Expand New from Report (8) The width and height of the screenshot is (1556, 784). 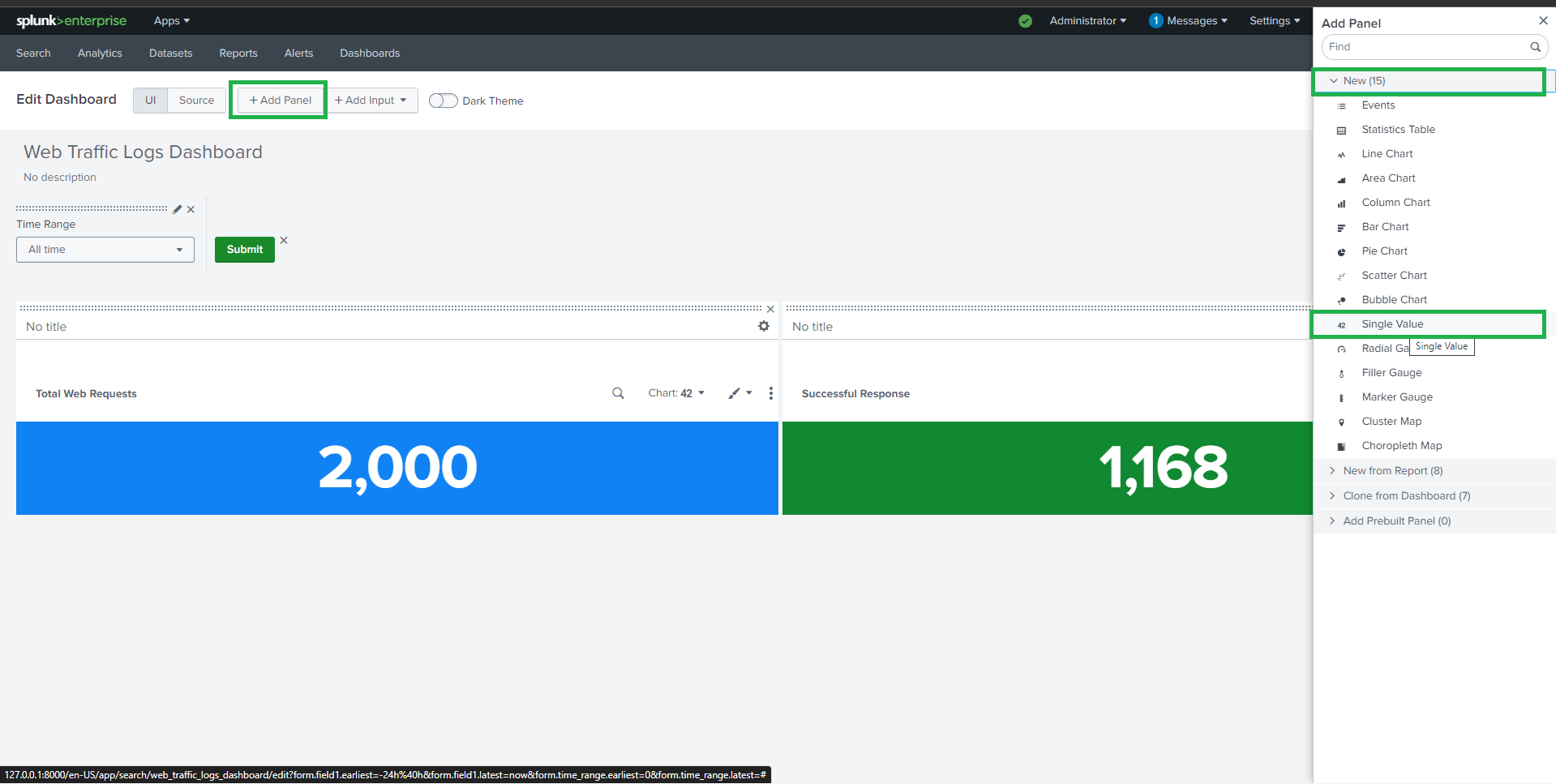tap(1434, 471)
